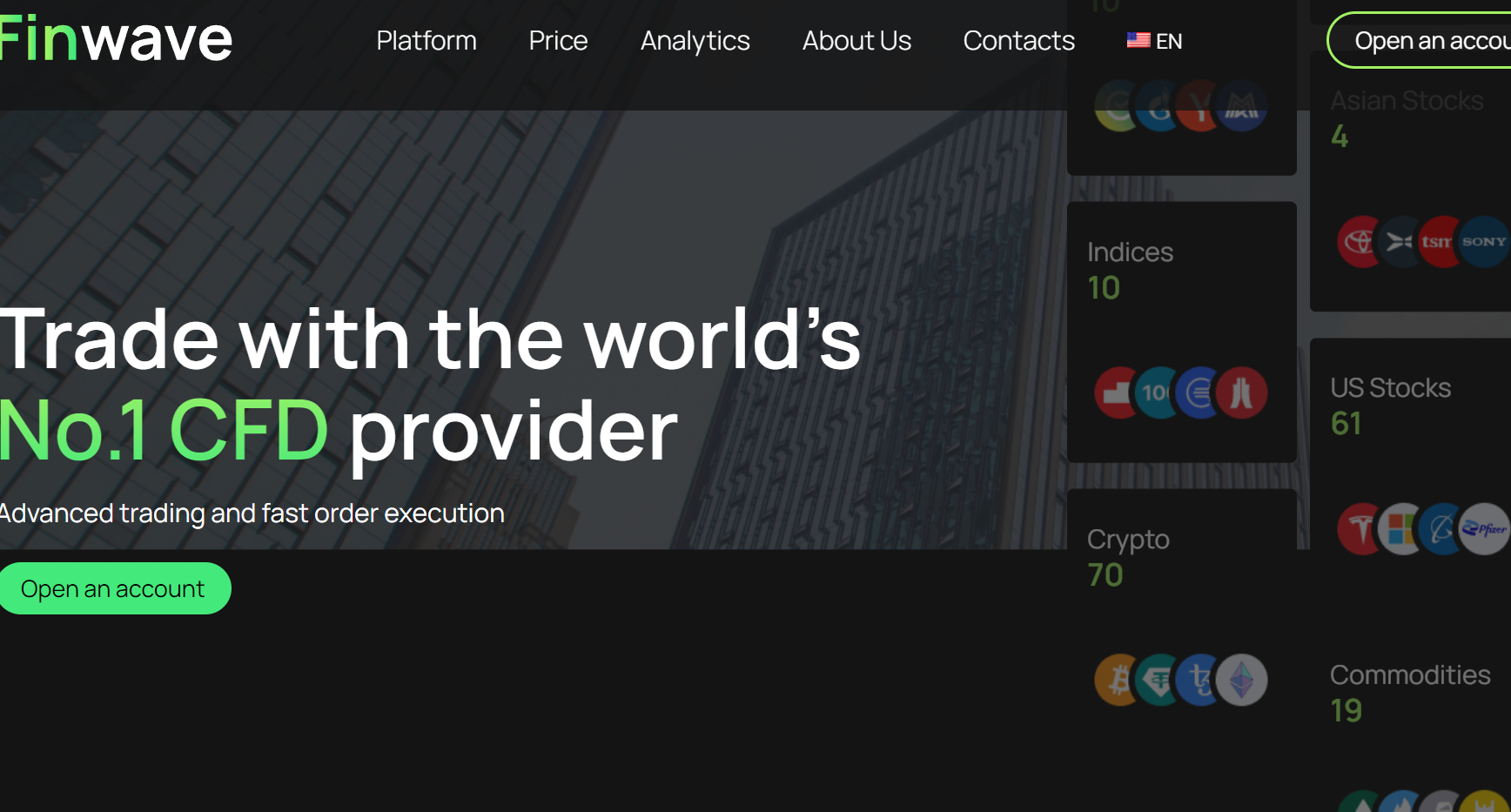This screenshot has width=1511, height=812.
Task: Open the Platform menu item
Action: [426, 41]
